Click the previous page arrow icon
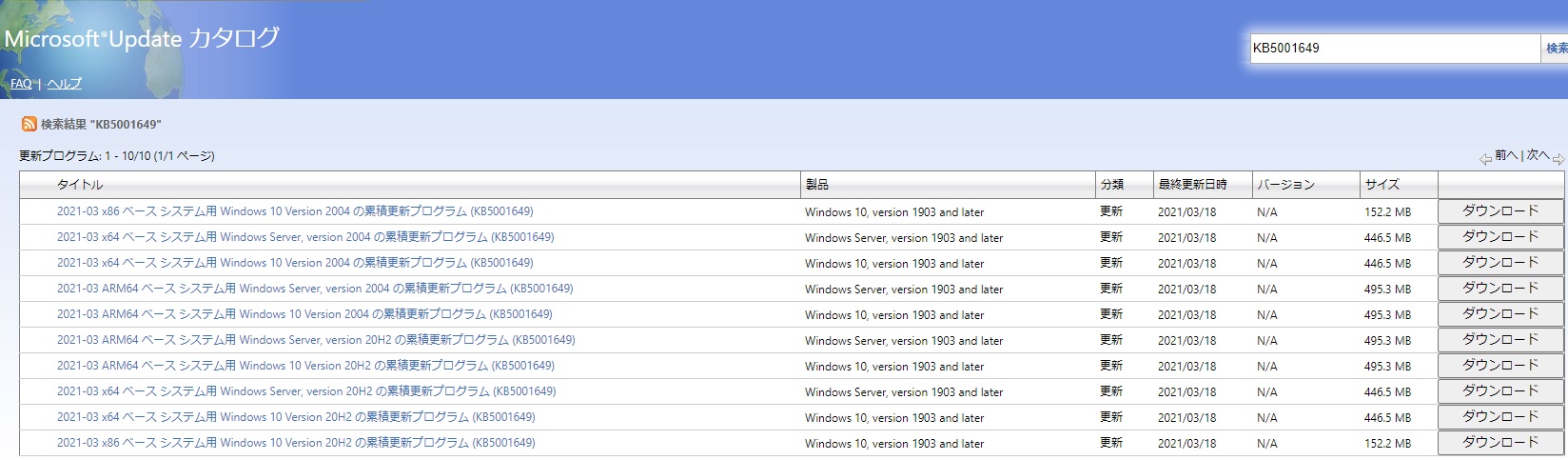Screen dimensions: 1568x460 [x=1485, y=159]
